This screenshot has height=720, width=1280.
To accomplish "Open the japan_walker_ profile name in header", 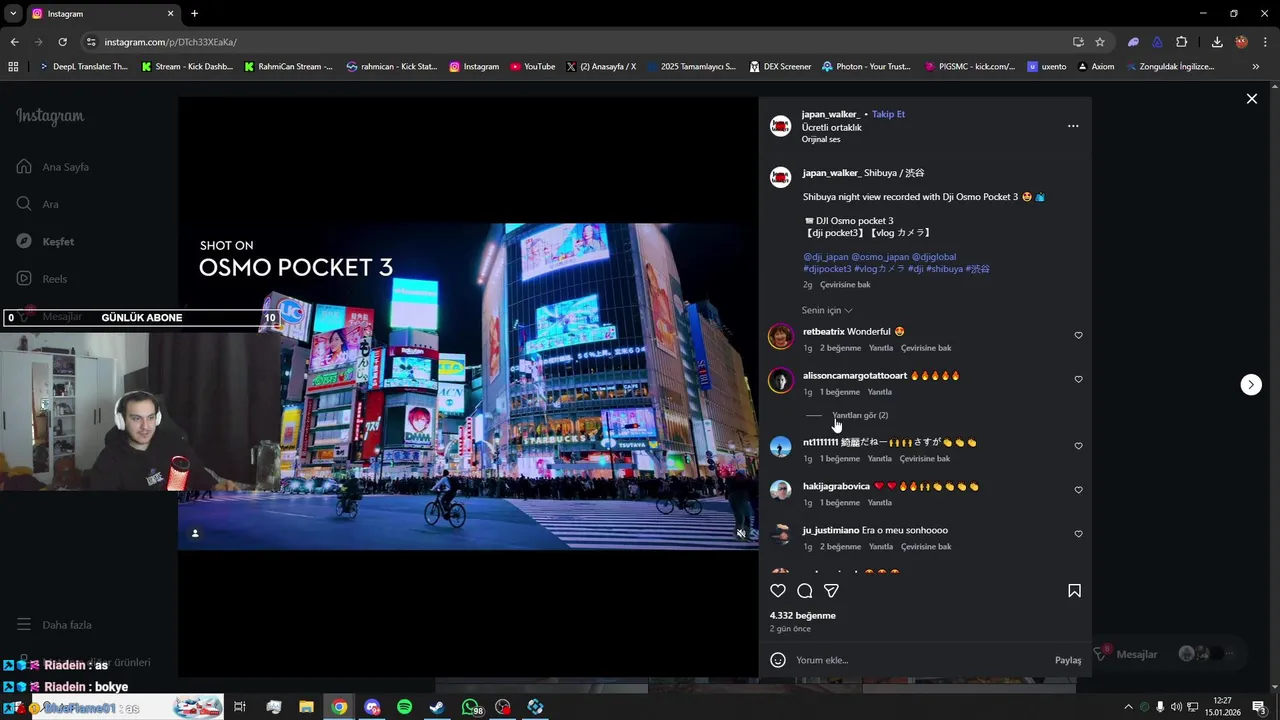I will pos(831,114).
